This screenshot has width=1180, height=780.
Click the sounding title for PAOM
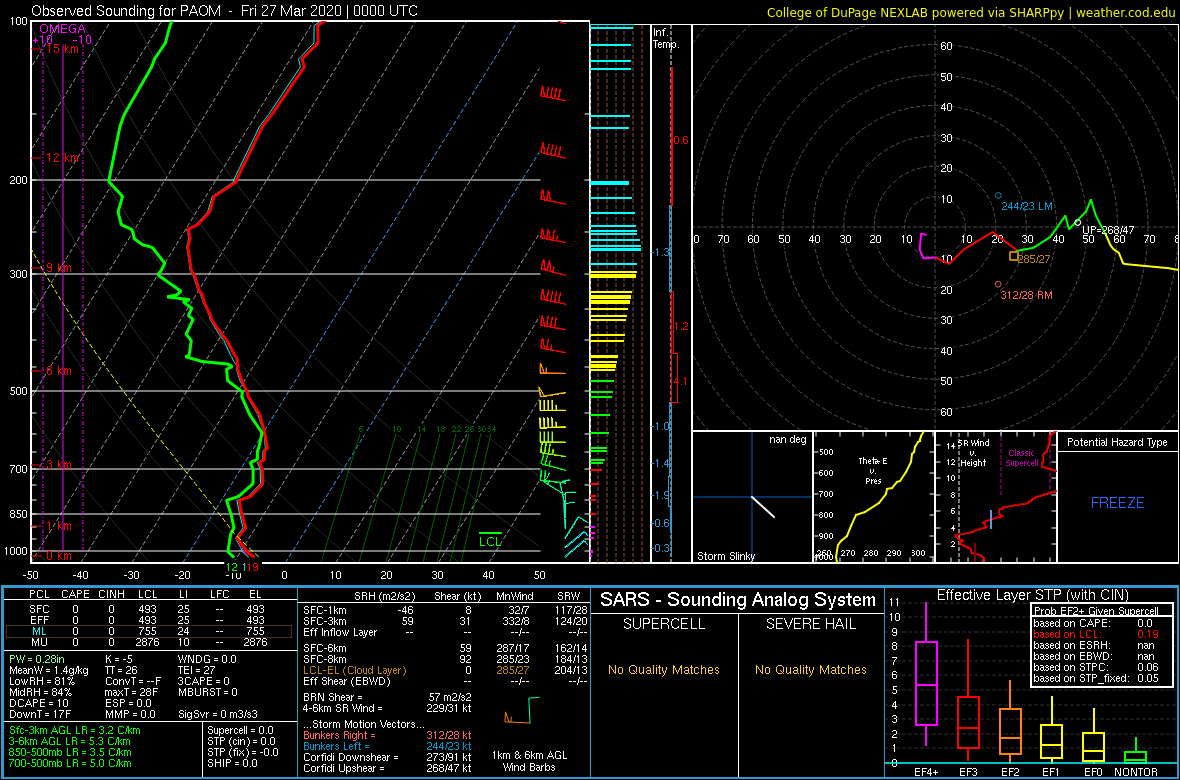(224, 11)
